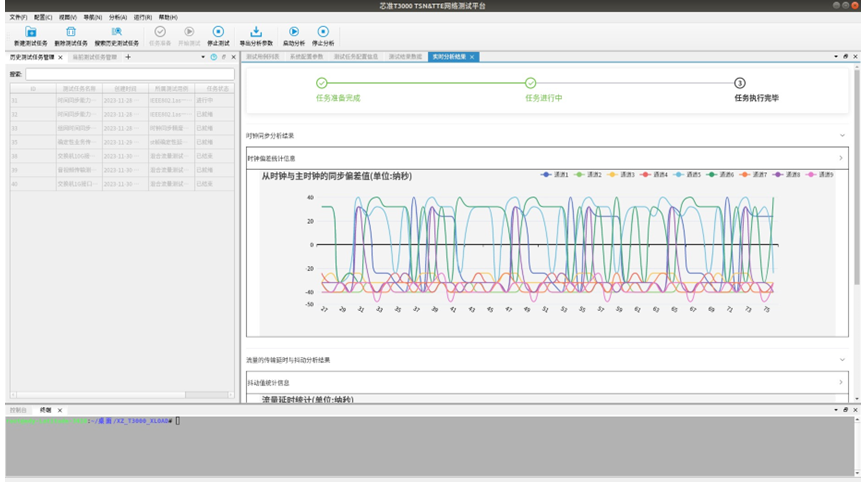Collapse the 时钟同步分析结果 section
Image resolution: width=866 pixels, height=482 pixels.
(x=842, y=135)
